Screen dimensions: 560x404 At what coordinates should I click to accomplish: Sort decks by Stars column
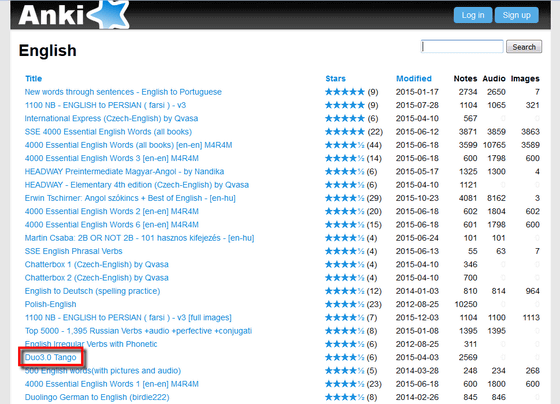(335, 79)
